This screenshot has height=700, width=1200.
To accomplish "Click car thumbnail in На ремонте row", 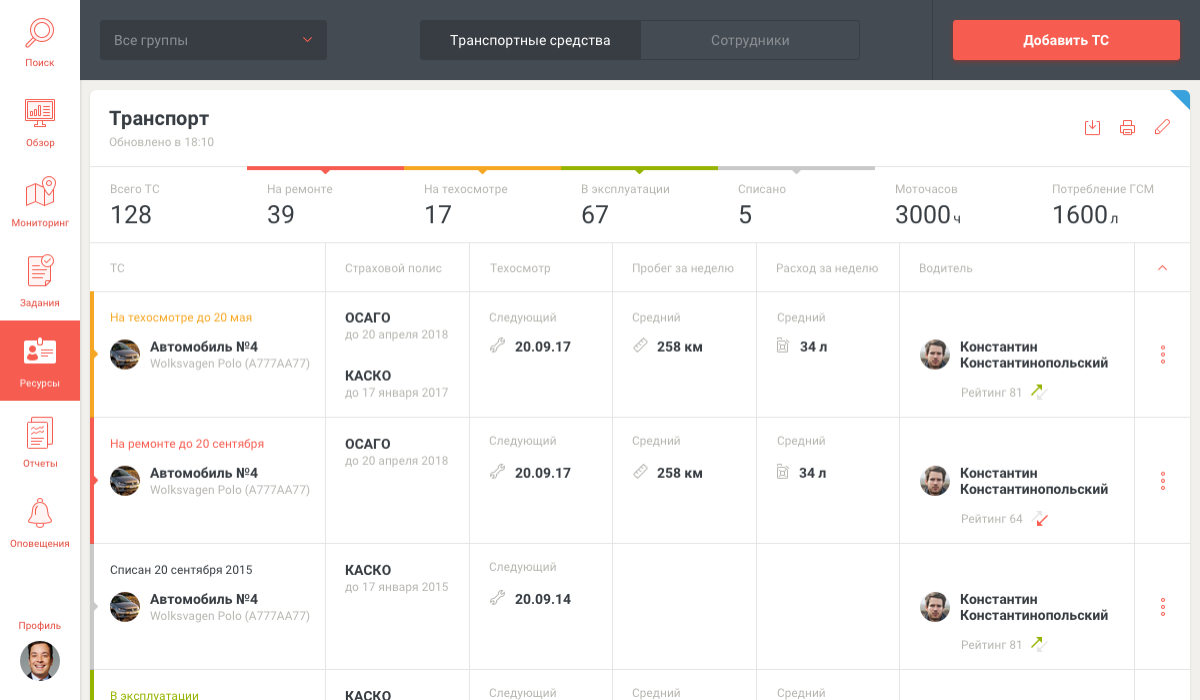I will (x=125, y=481).
